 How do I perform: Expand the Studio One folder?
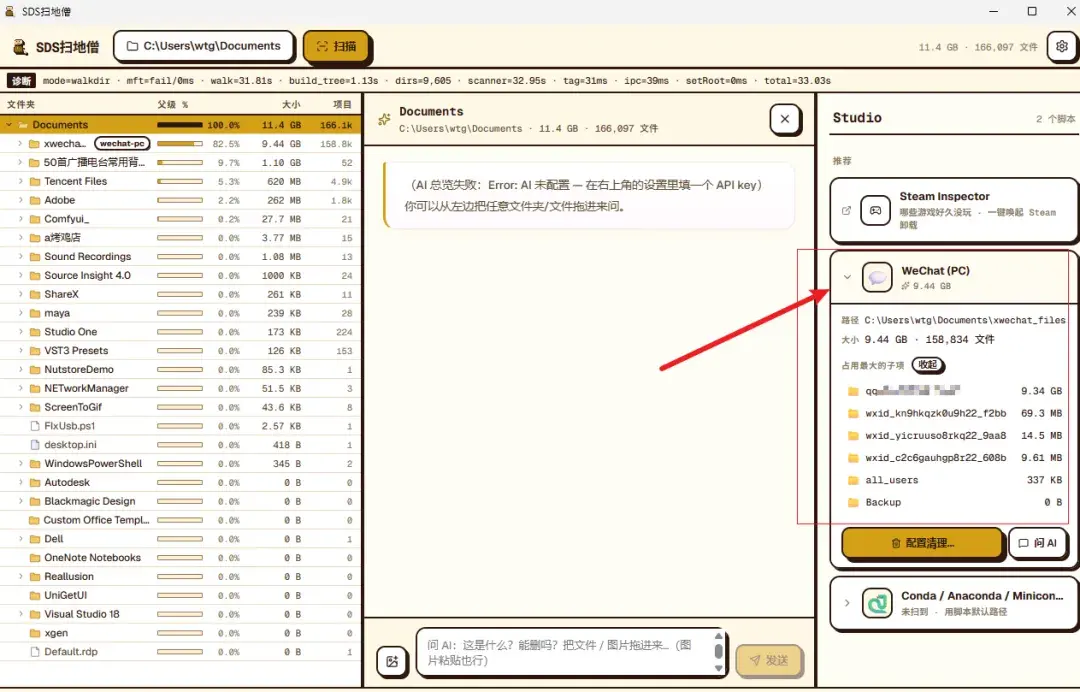20,331
